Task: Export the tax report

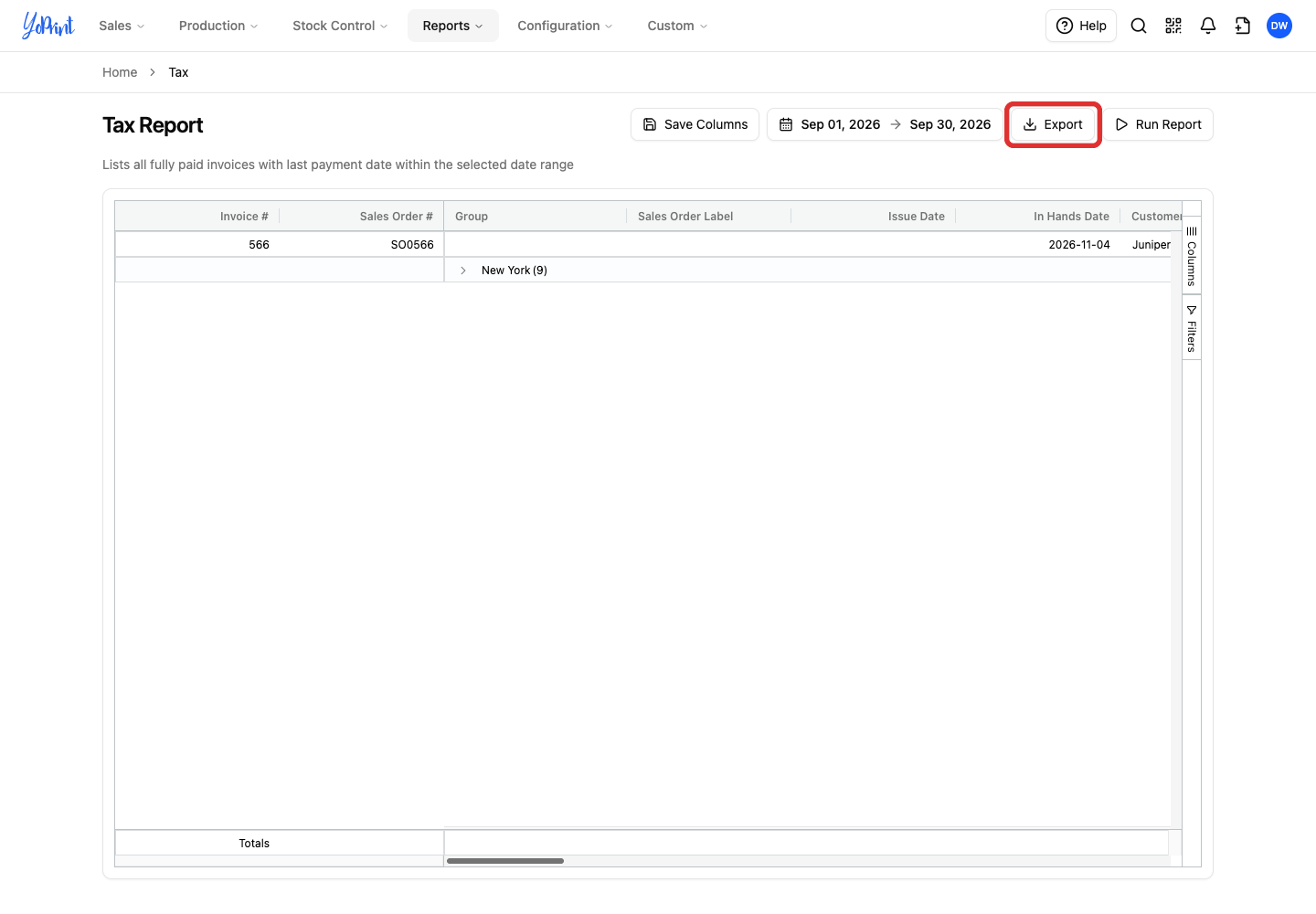Action: [x=1053, y=124]
